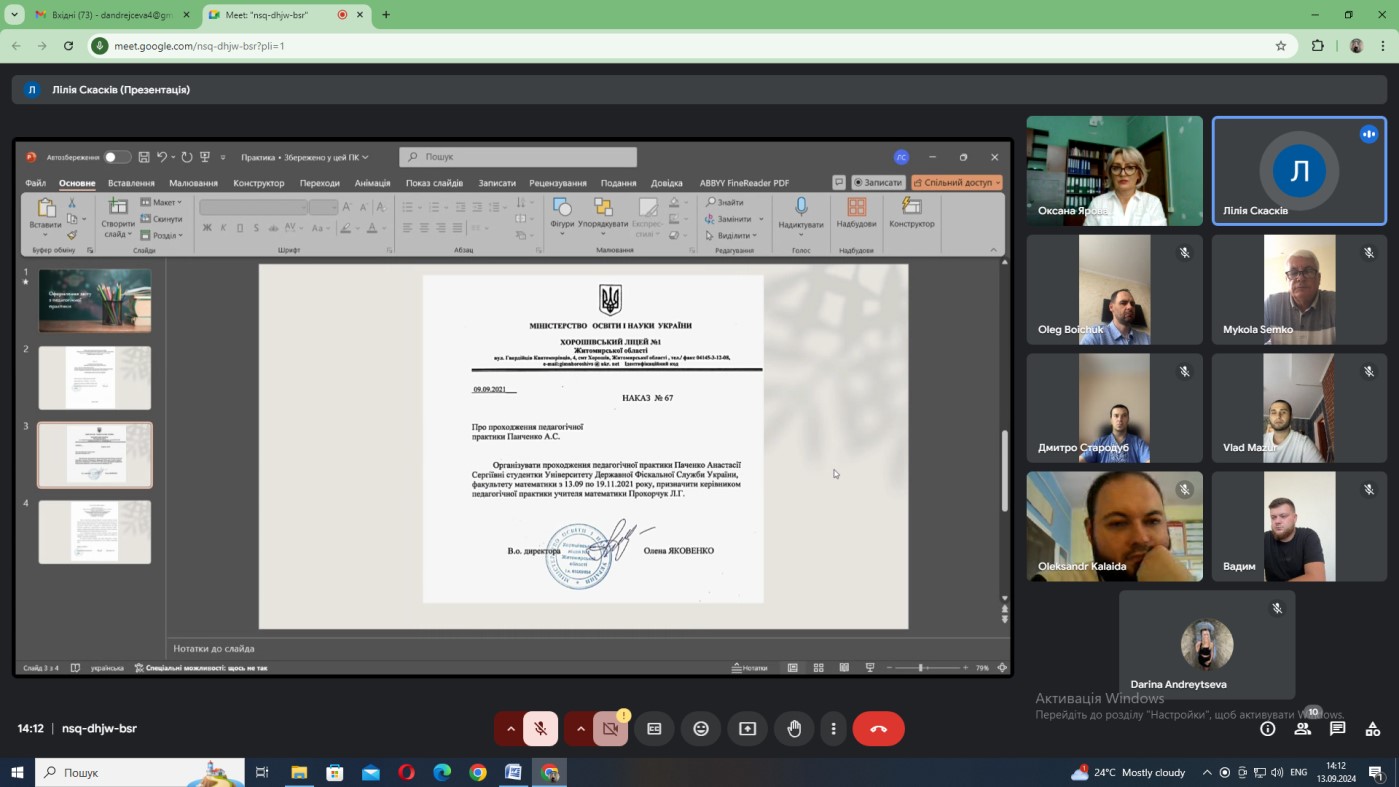Expand audio settings arrow beside microphone
This screenshot has width=1399, height=787.
coord(511,729)
